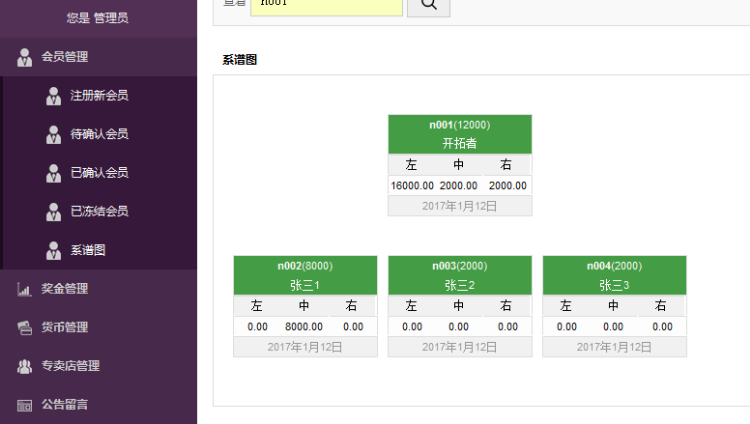Click the magnifier search button

429,5
